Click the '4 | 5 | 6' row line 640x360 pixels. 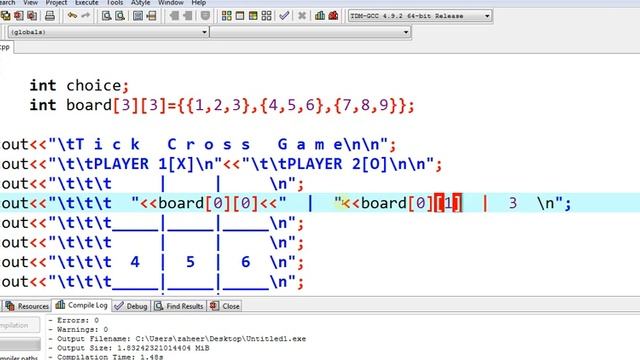[x=152, y=262]
